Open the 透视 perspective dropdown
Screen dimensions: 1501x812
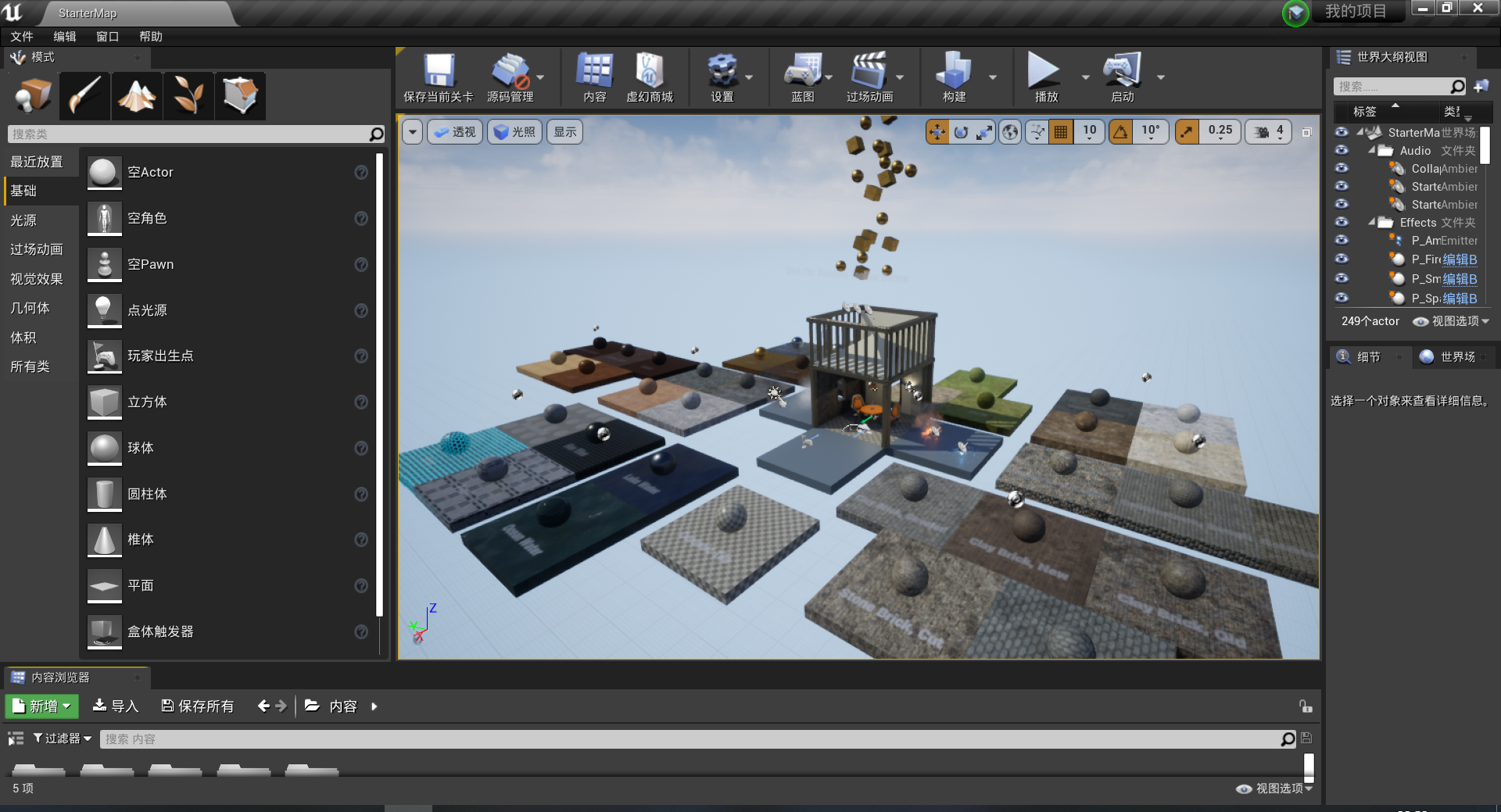454,131
